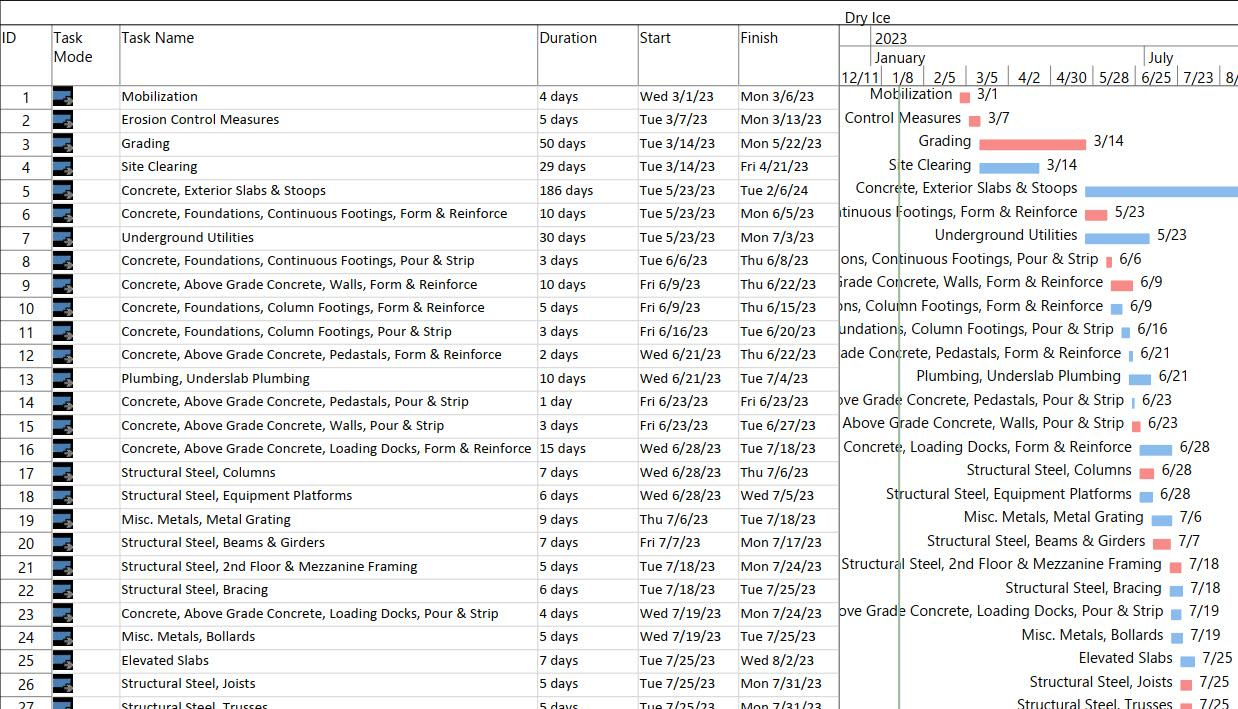Screen dimensions: 1238x709
Task: Select task mode icon for Site Clearing
Action: (63, 167)
